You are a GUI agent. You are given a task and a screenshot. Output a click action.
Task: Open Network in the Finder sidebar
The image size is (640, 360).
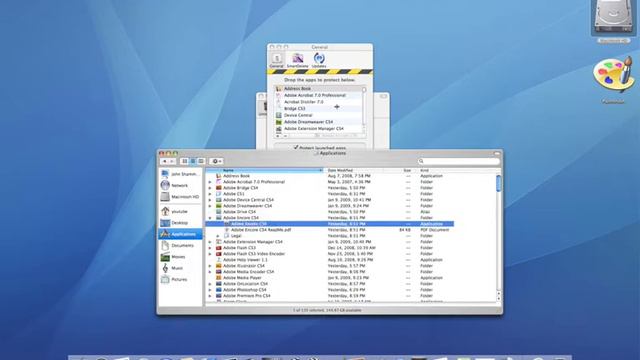[x=180, y=185]
